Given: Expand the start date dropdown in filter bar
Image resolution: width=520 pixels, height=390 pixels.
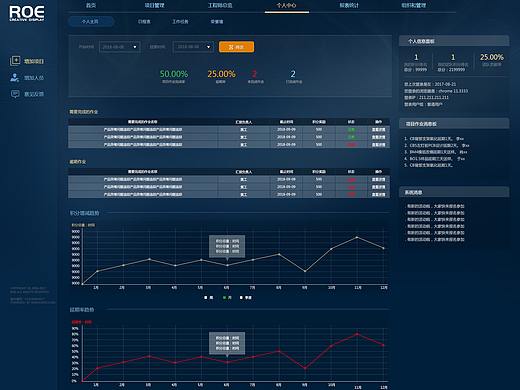Looking at the screenshot, I should [120, 47].
